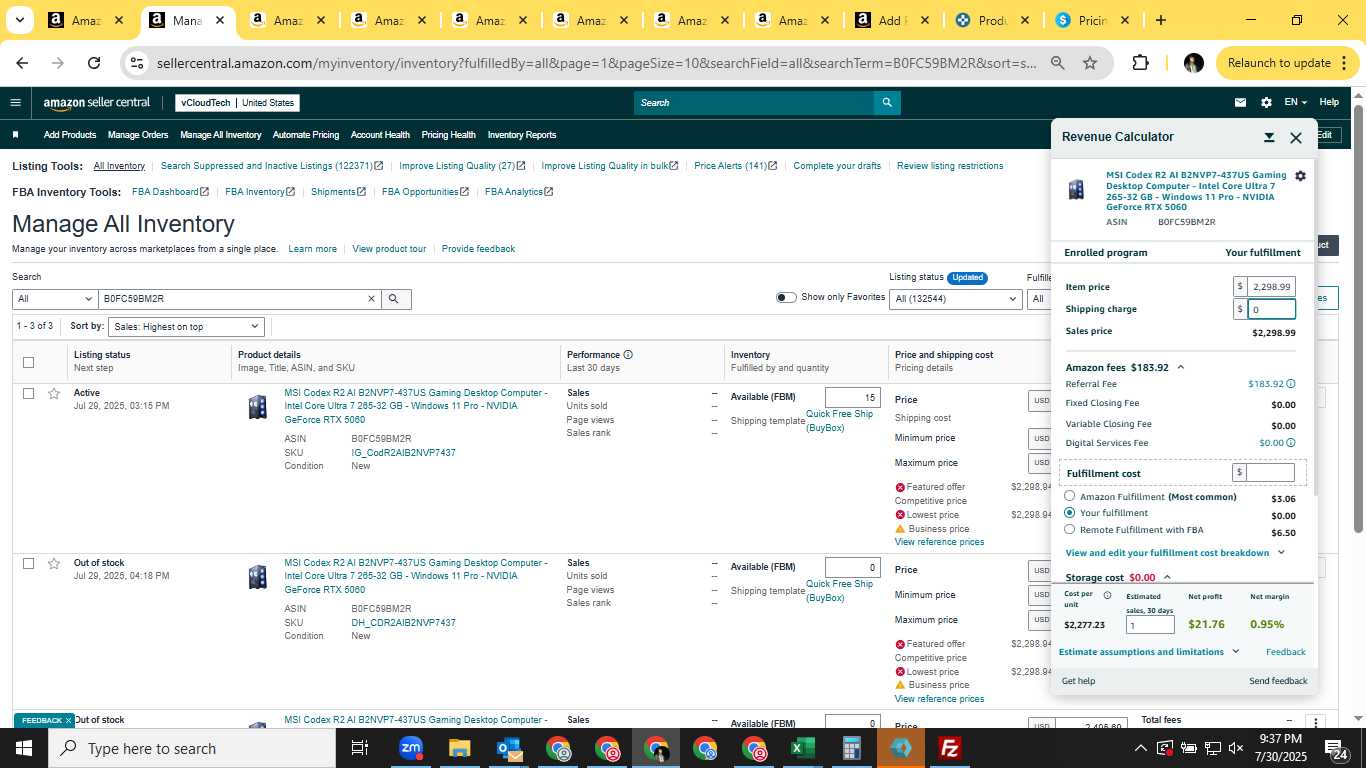The image size is (1366, 768).
Task: Select Remote Fulfillment with FBA option
Action: point(1070,529)
